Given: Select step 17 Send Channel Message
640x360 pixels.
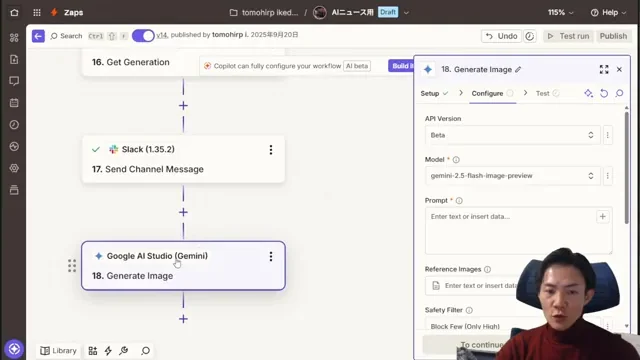Looking at the screenshot, I should click(183, 159).
